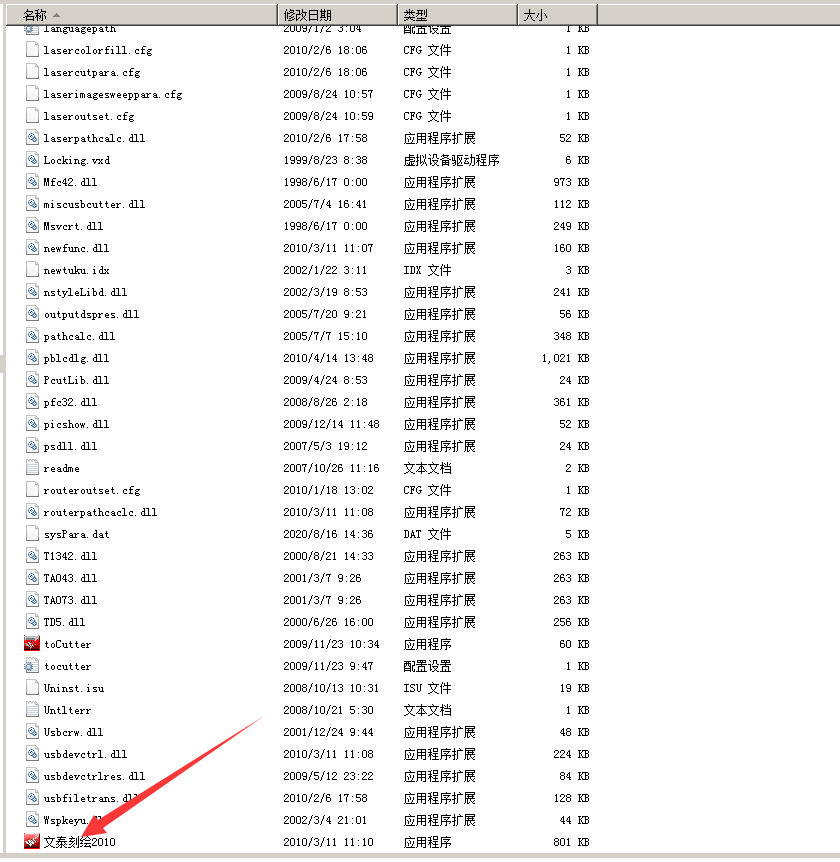Sort files by 大小 column header
The height and width of the screenshot is (862, 840).
tap(535, 15)
